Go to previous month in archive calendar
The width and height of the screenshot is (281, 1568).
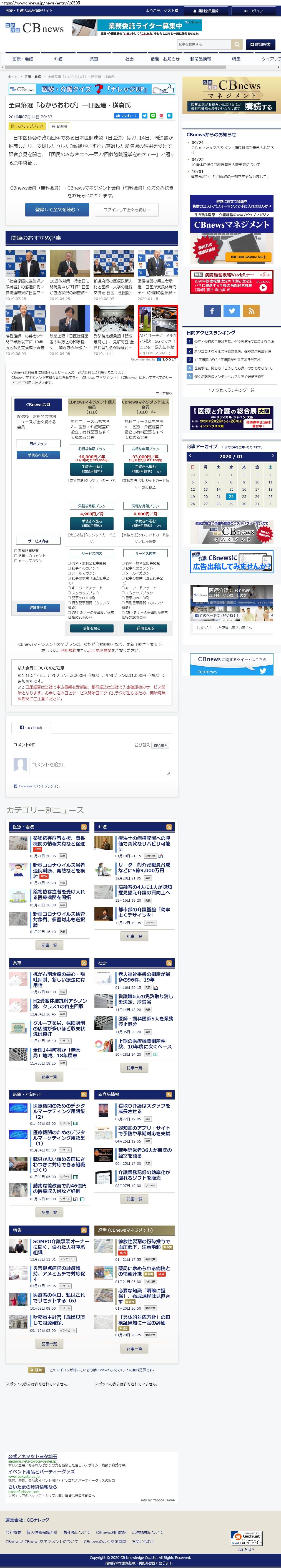tap(191, 455)
